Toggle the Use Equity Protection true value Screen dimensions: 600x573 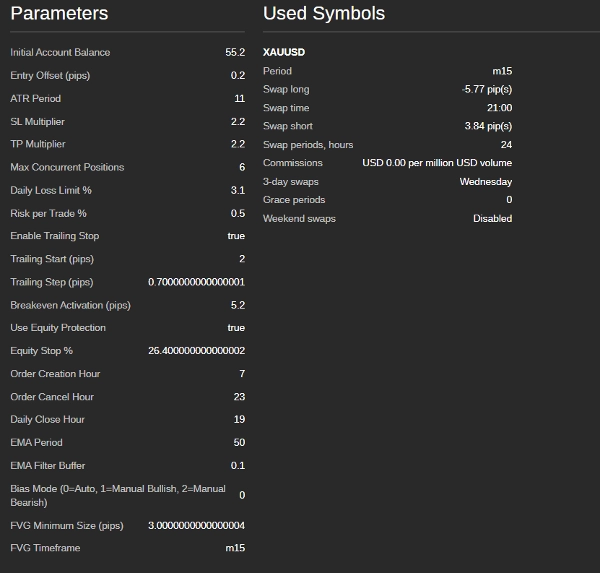[x=236, y=328]
